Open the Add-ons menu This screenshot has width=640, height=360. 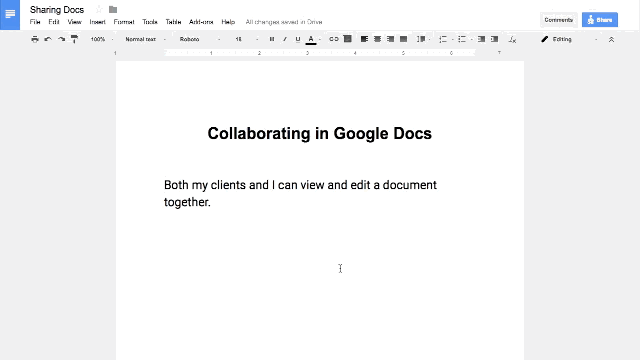coord(201,22)
